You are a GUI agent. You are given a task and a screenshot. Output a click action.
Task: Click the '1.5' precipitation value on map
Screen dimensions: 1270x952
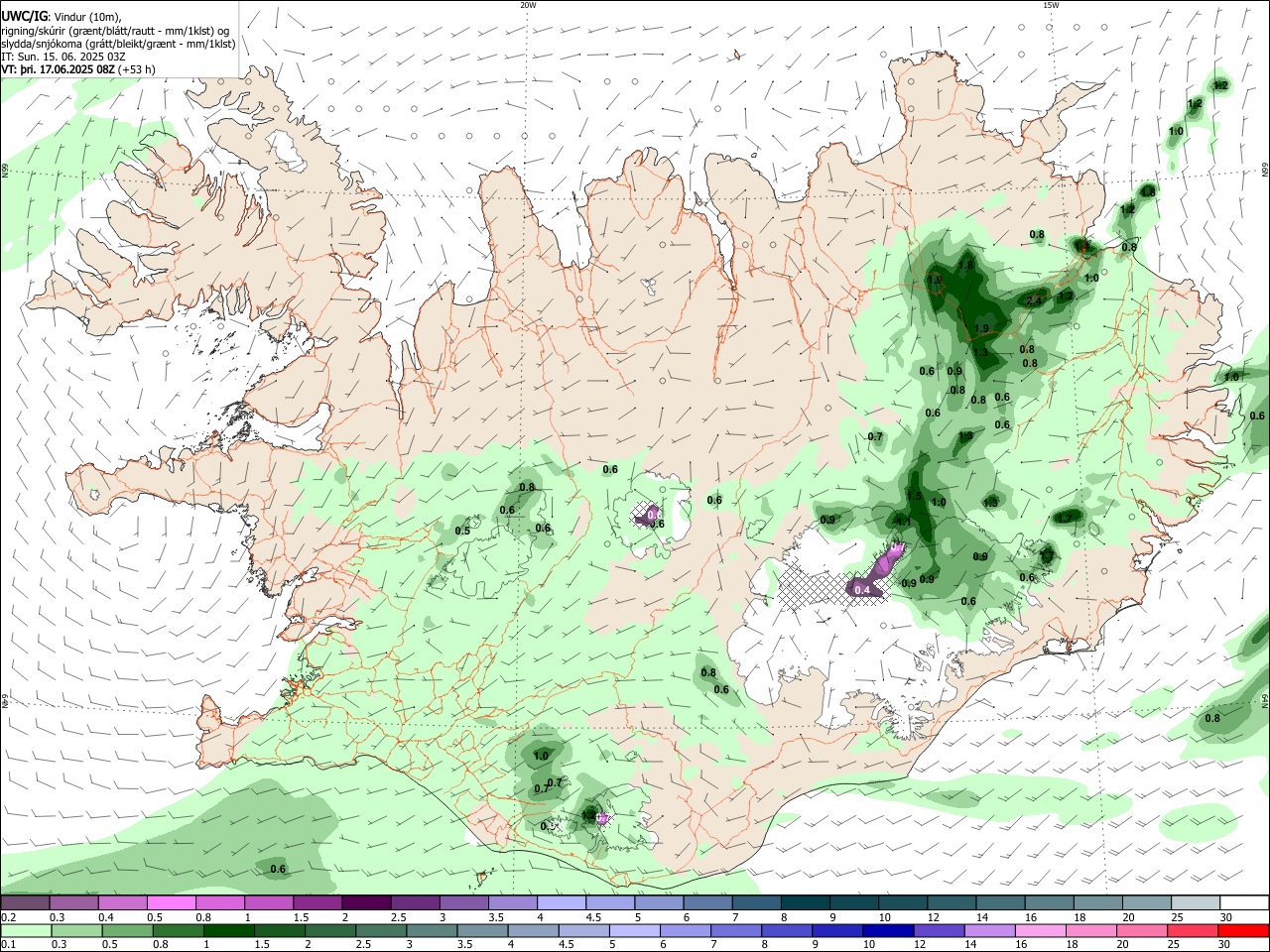[915, 496]
